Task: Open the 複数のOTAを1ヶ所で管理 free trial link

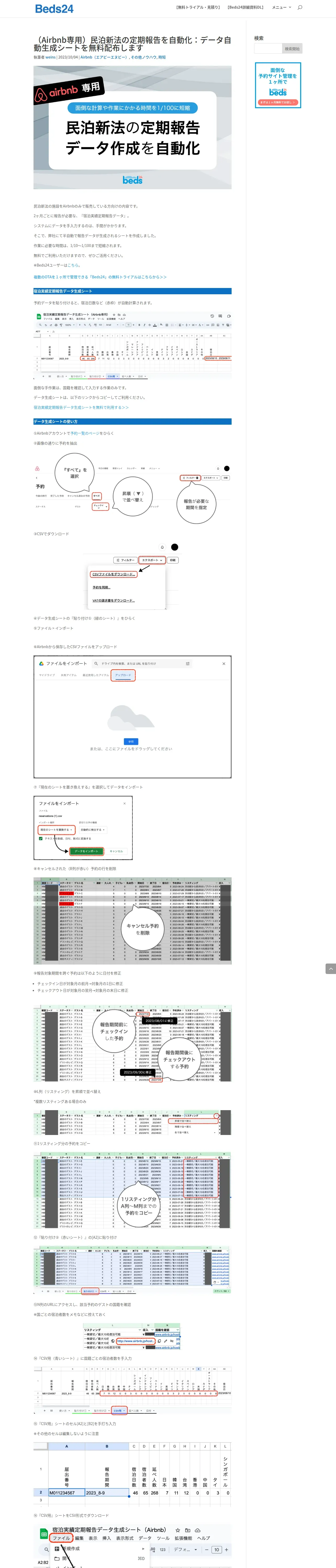Action: (100, 277)
